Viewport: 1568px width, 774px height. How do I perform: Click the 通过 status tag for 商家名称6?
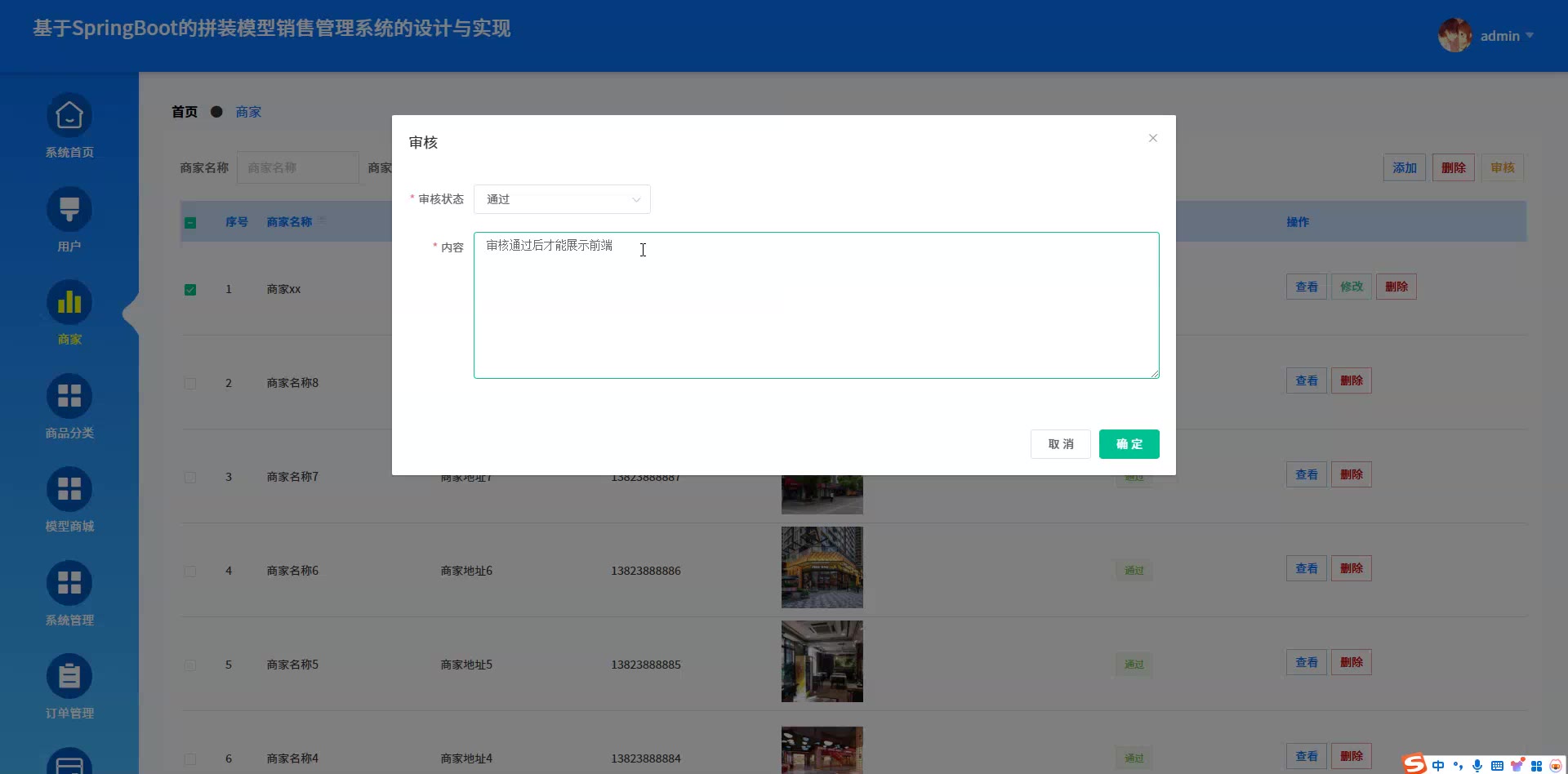click(1134, 571)
